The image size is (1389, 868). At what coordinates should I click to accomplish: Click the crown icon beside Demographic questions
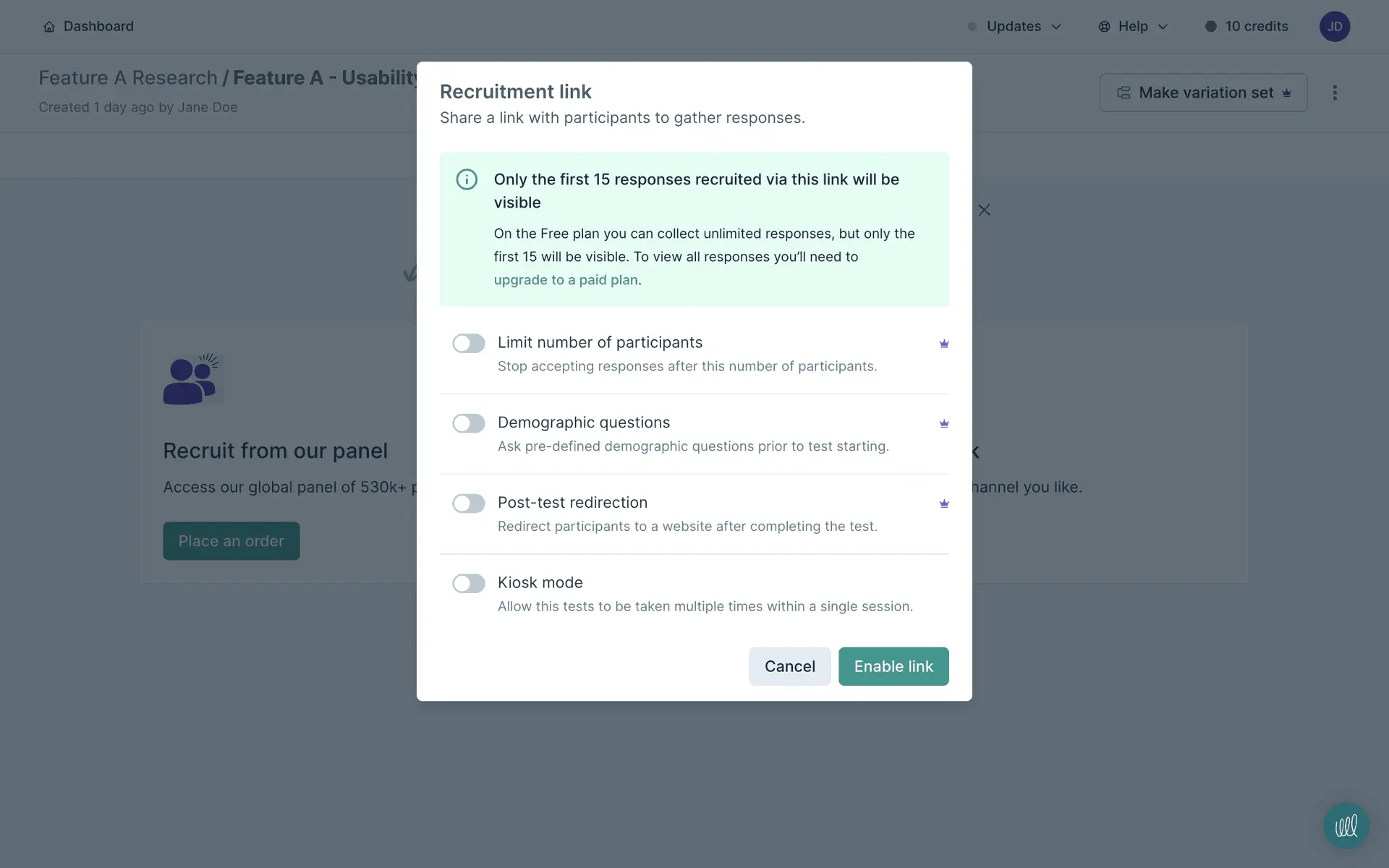pyautogui.click(x=944, y=424)
